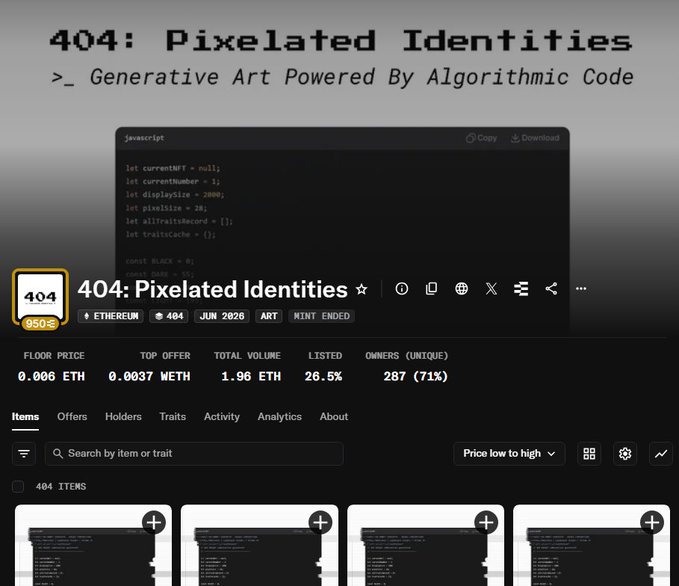Add the third item card to cart
Screen dimensions: 679x586
point(486,522)
